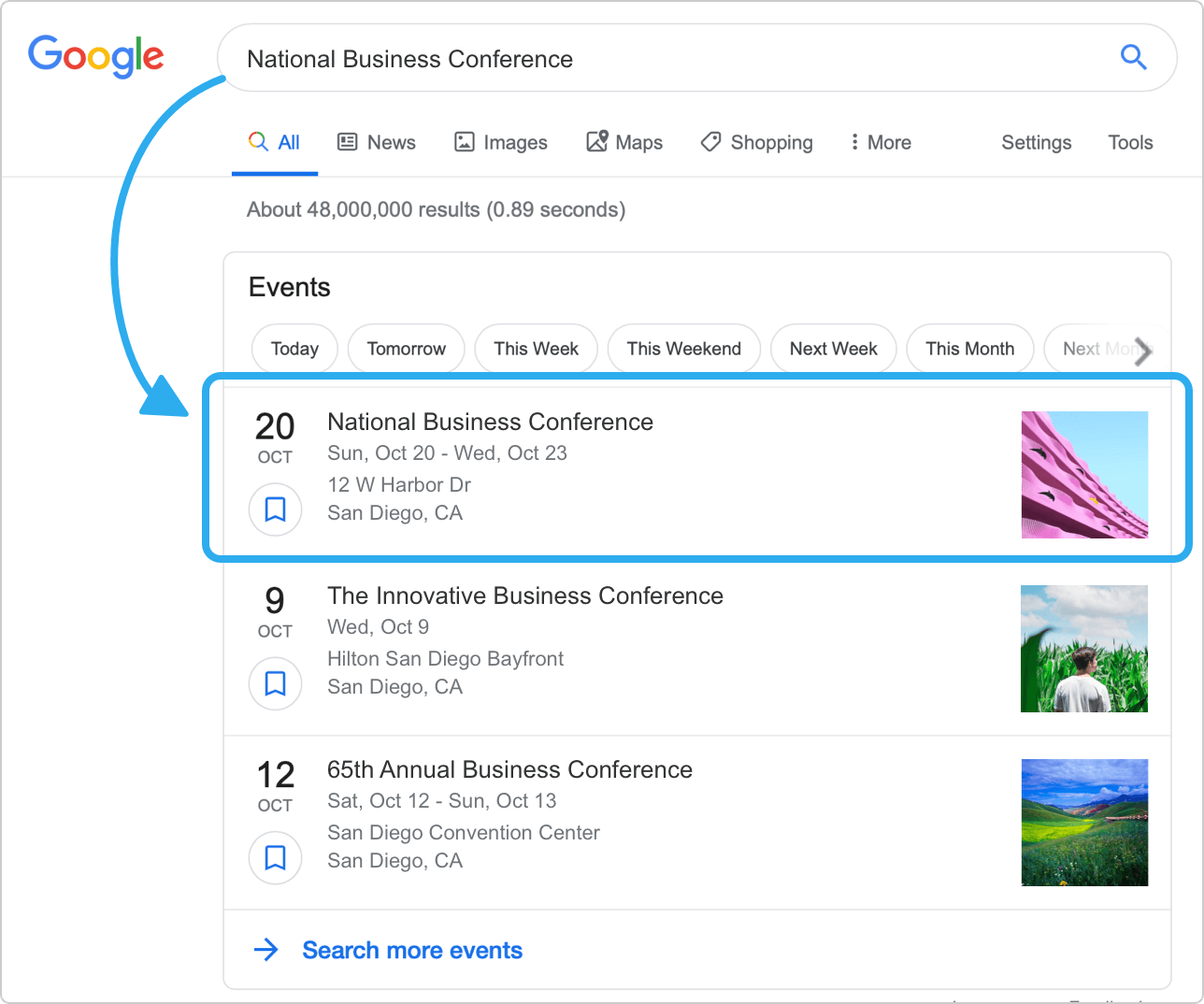
Task: Click the '9 OCT' date badge
Action: (275, 611)
